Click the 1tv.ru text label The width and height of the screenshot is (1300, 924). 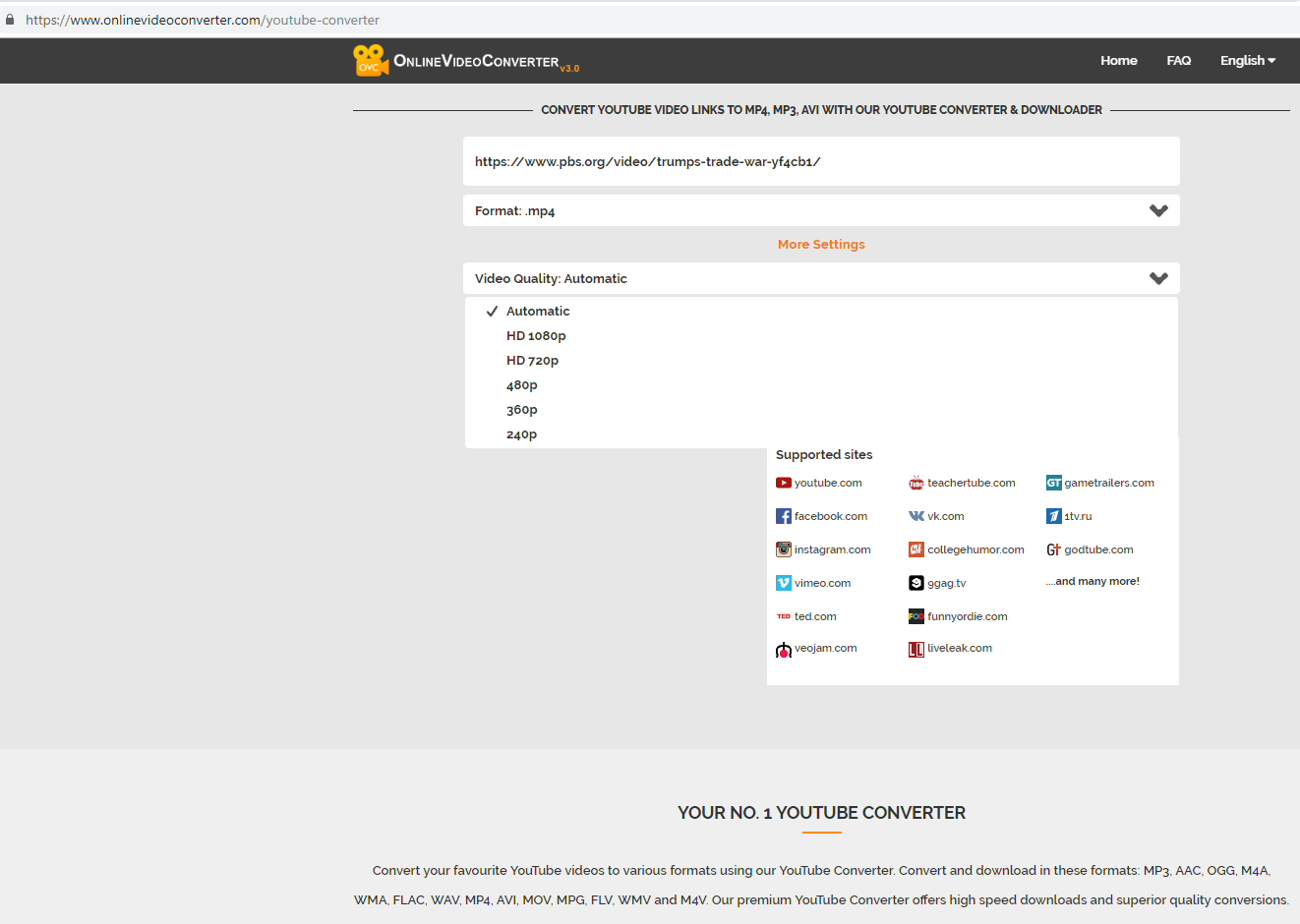coord(1078,516)
